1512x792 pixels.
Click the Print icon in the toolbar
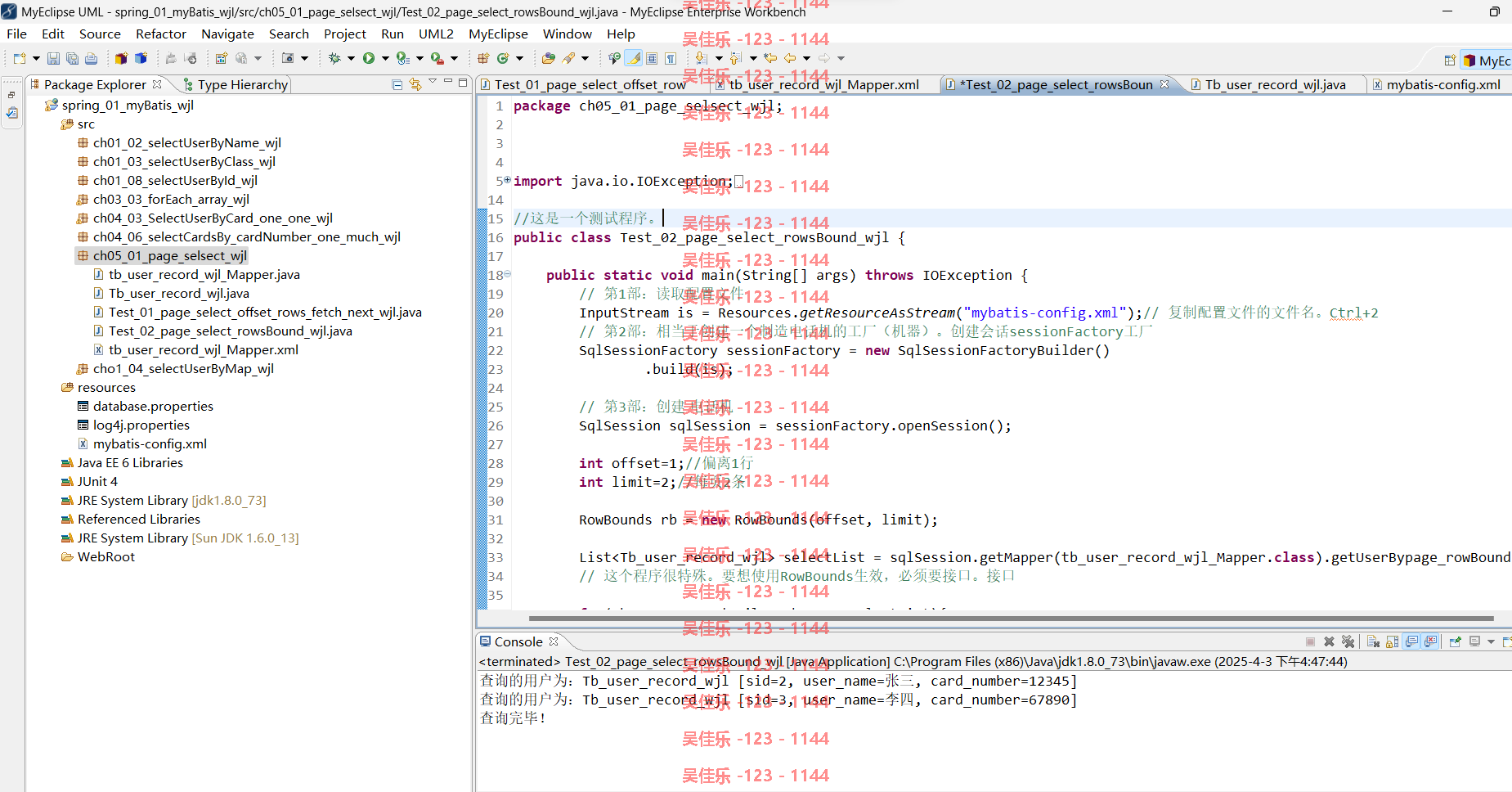(x=91, y=58)
